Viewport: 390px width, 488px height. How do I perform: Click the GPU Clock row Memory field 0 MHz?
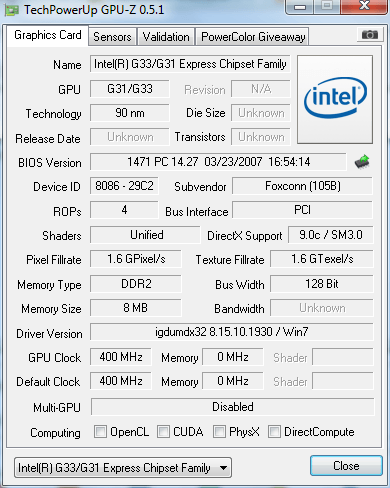pyautogui.click(x=233, y=357)
